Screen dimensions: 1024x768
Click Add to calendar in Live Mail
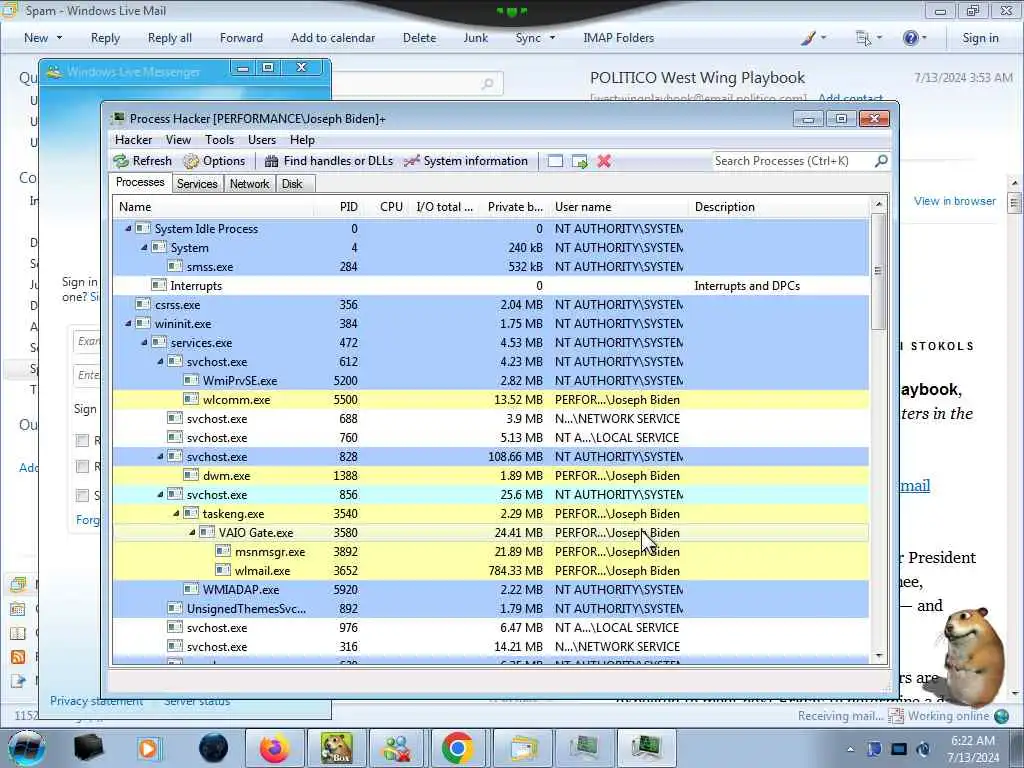point(333,38)
